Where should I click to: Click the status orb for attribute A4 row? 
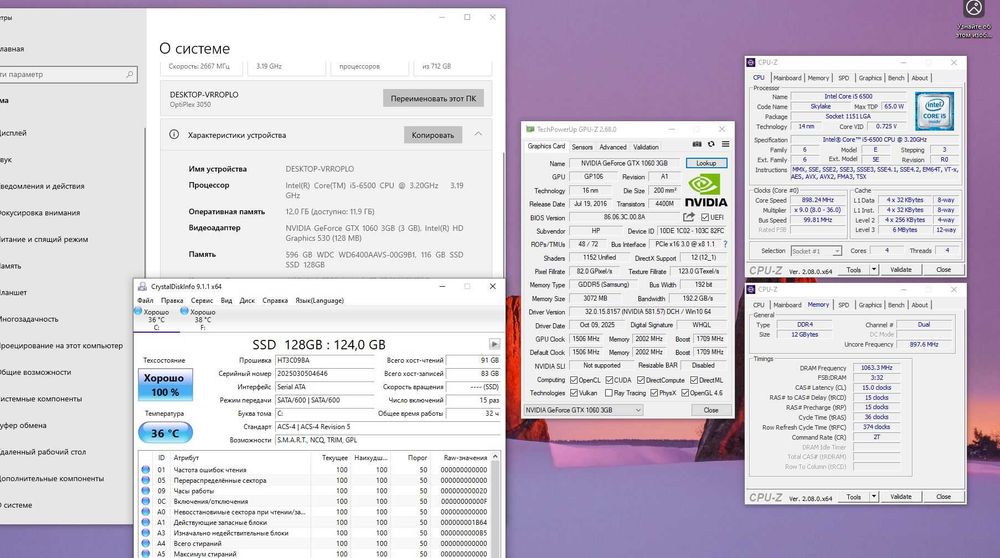[x=145, y=543]
